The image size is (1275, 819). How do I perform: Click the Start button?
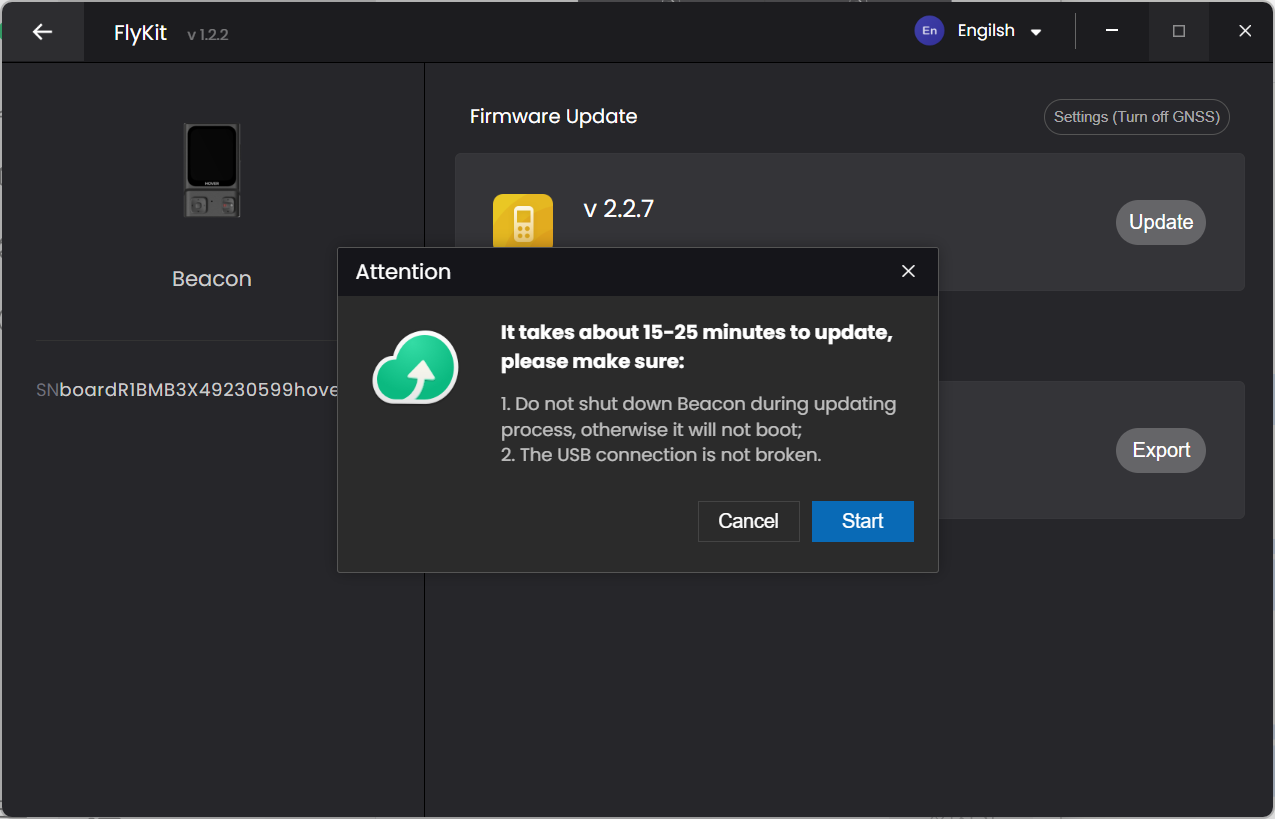coord(862,521)
